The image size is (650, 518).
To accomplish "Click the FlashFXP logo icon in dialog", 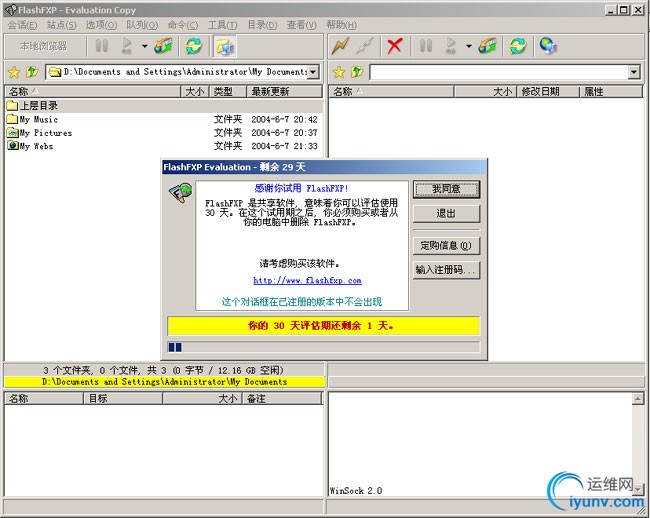I will pyautogui.click(x=180, y=193).
